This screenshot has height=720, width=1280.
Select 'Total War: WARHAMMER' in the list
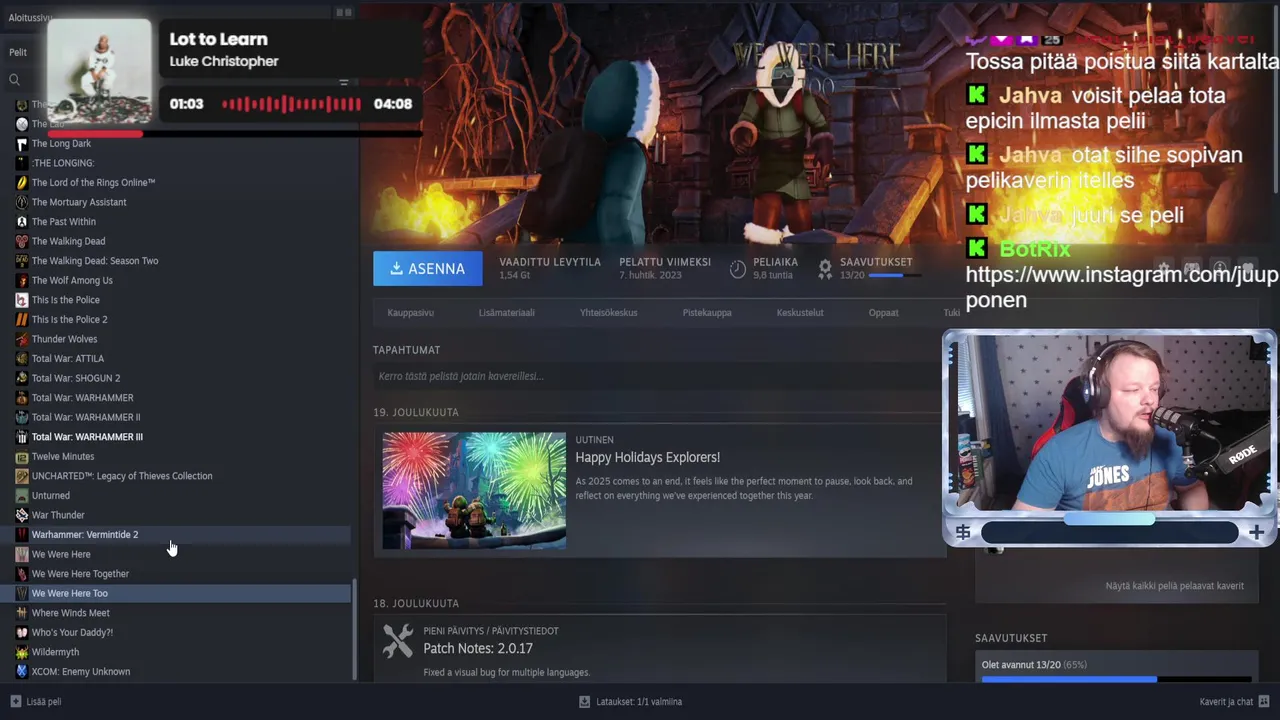82,398
